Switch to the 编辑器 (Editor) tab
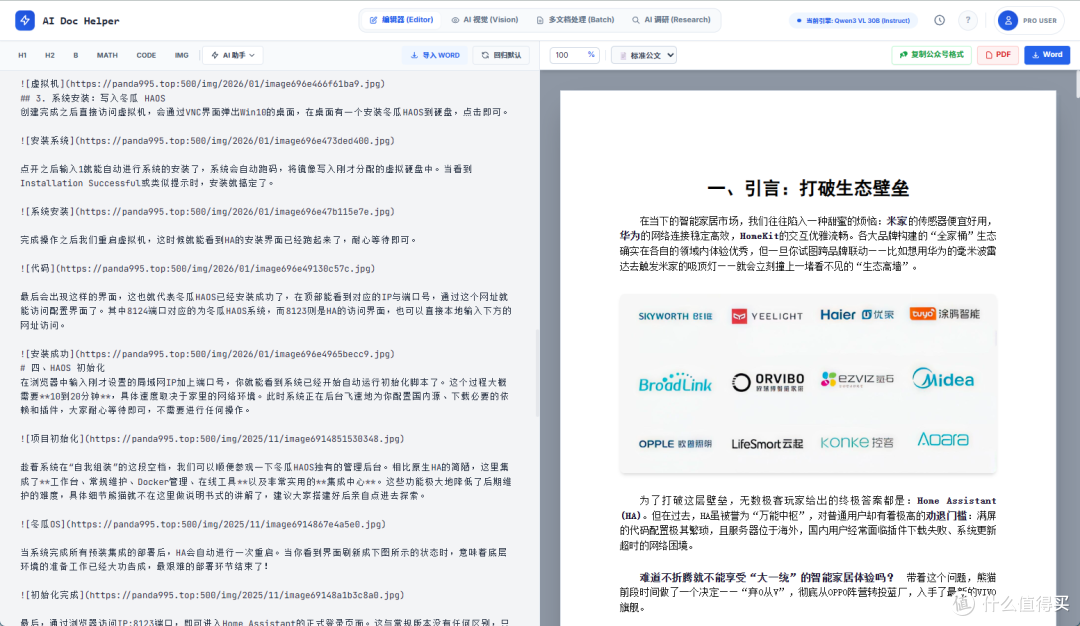 [x=402, y=20]
